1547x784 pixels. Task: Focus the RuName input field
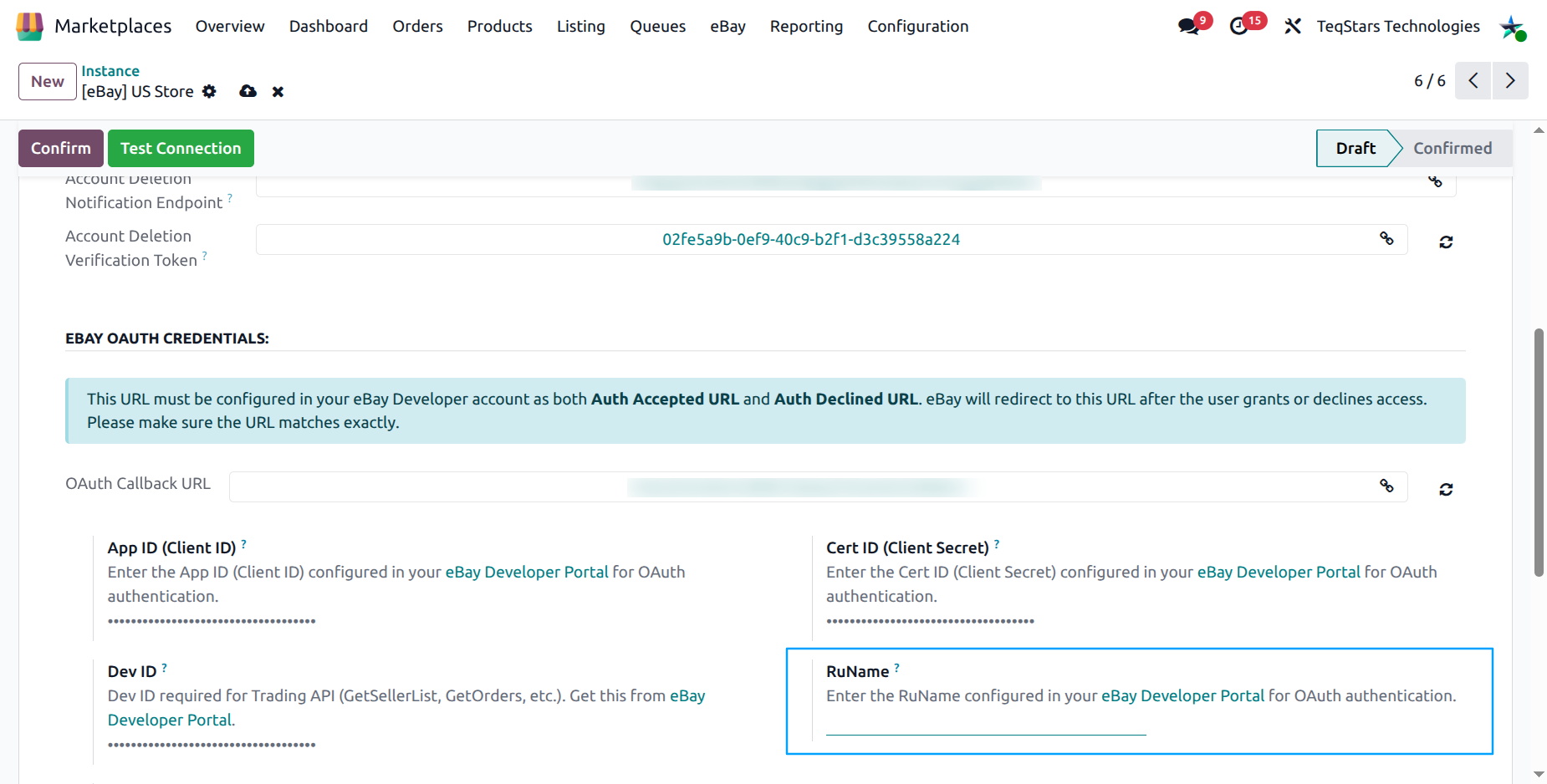point(986,723)
